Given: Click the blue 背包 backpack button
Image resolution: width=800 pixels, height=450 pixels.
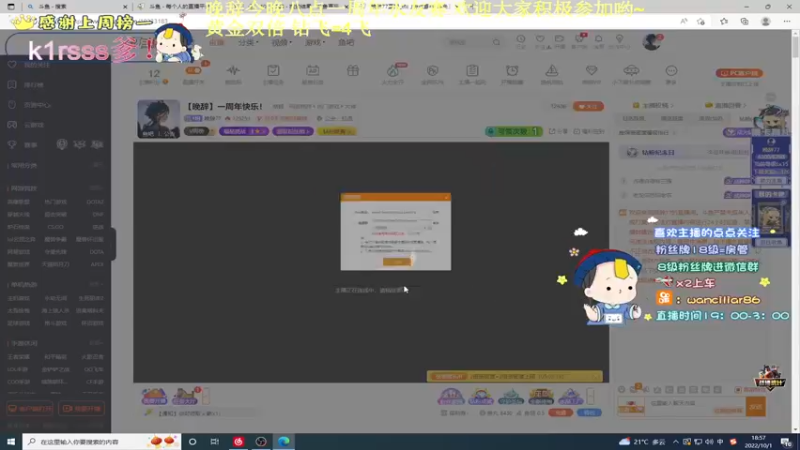Looking at the screenshot, I should click(x=589, y=412).
